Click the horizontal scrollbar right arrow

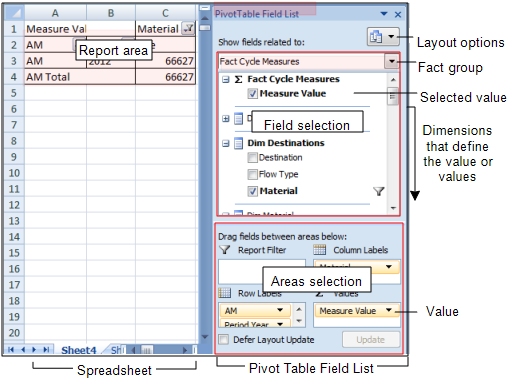tap(185, 350)
